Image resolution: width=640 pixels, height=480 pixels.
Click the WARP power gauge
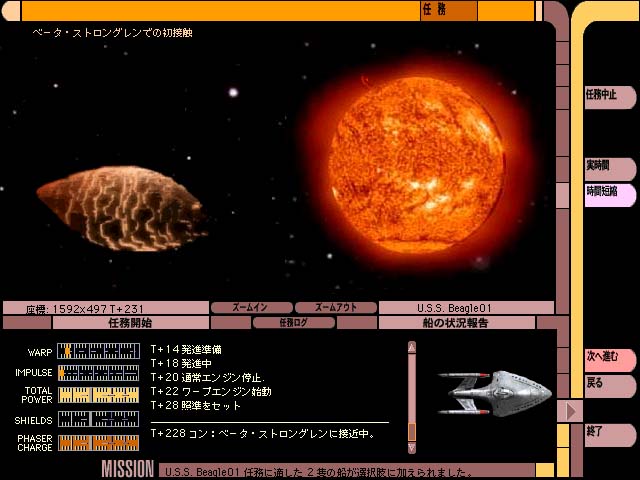click(98, 351)
